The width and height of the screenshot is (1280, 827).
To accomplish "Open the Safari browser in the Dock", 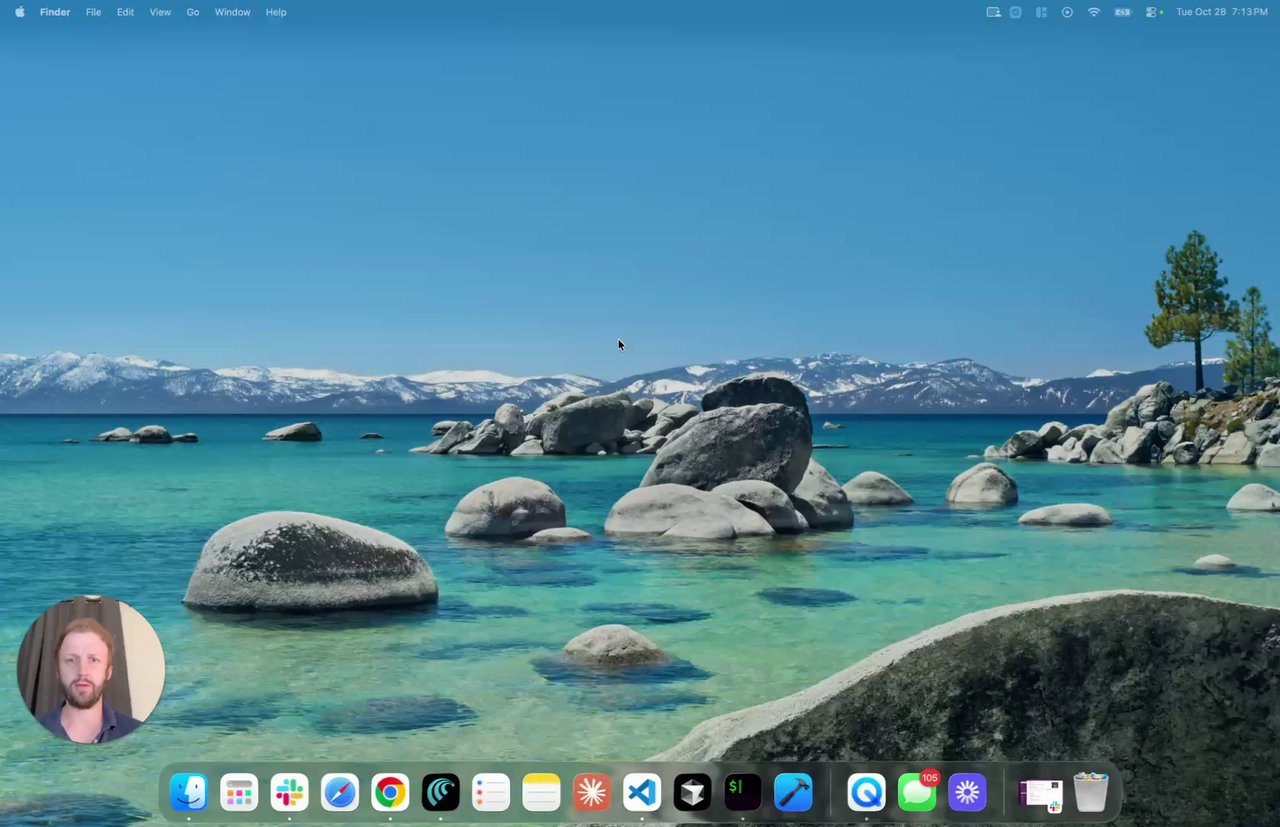I will point(340,793).
